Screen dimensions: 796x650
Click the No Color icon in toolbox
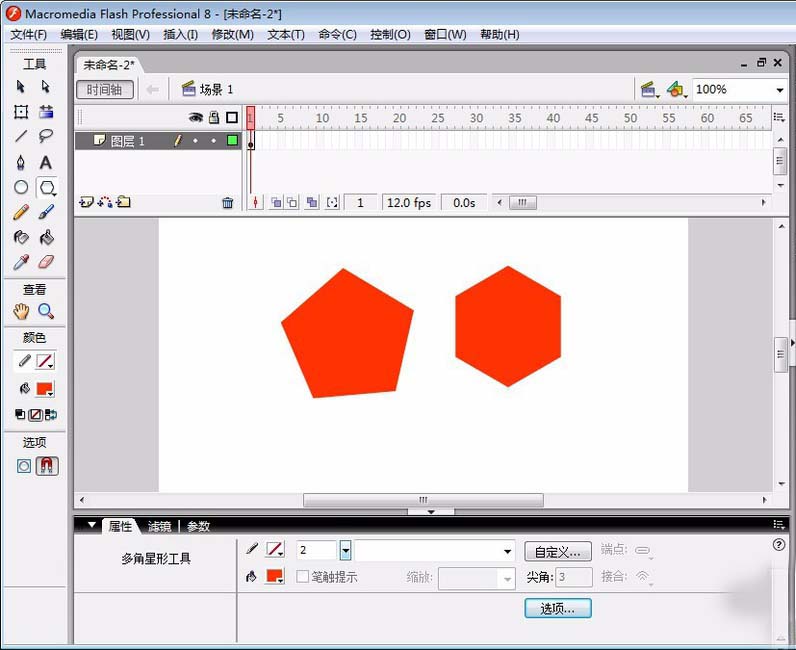pos(35,415)
